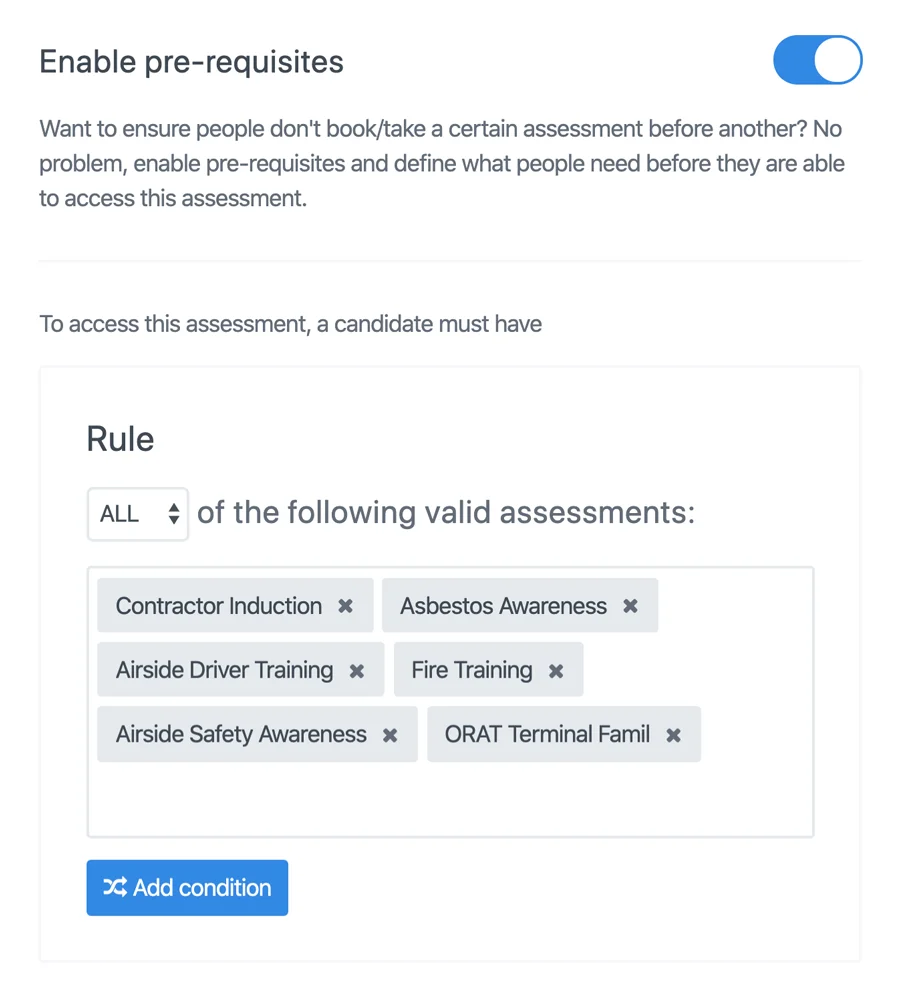Remove the ORAT Terminal Famil assessment

(676, 734)
